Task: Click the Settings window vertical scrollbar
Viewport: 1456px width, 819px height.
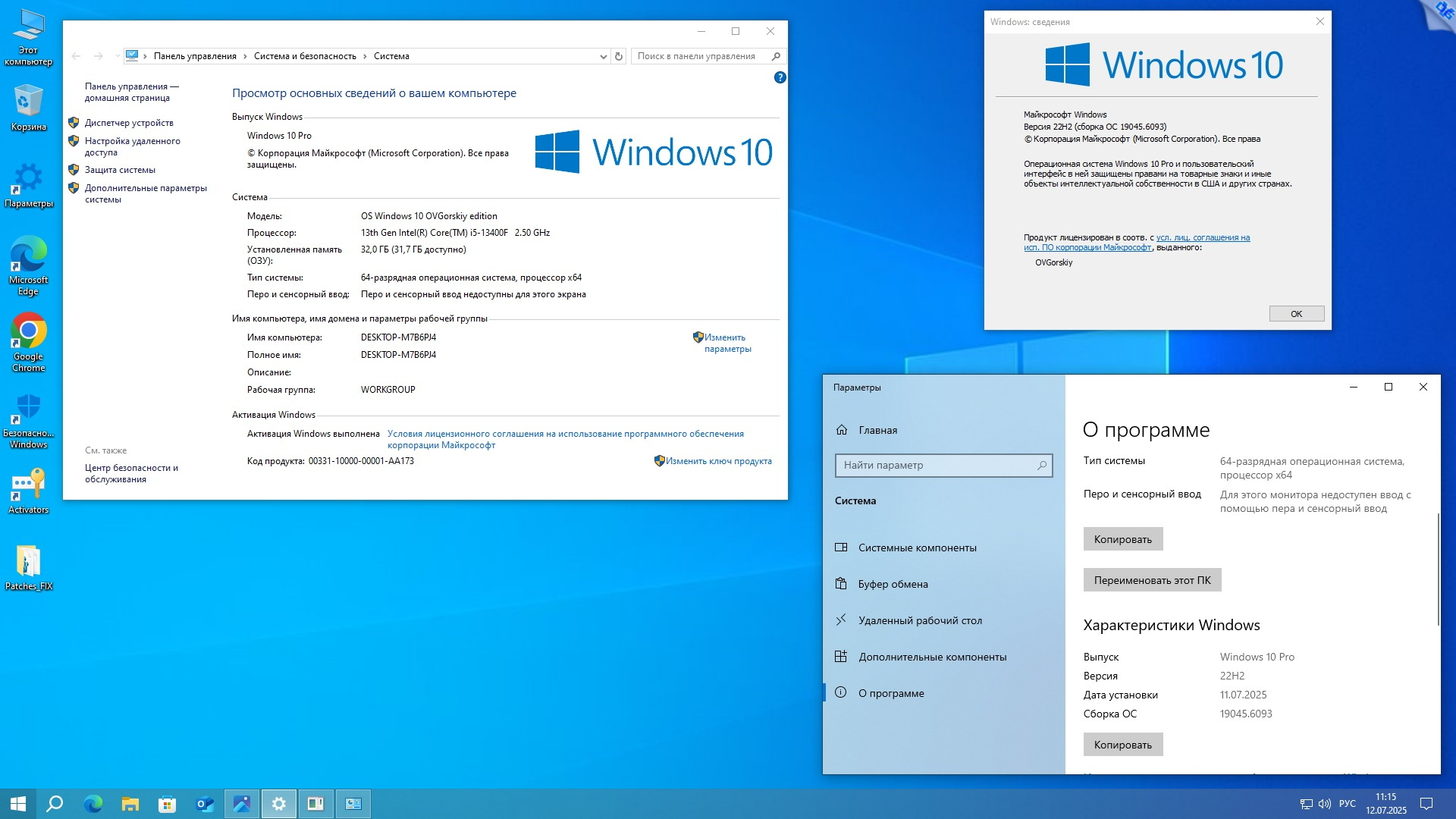Action: click(x=1438, y=569)
